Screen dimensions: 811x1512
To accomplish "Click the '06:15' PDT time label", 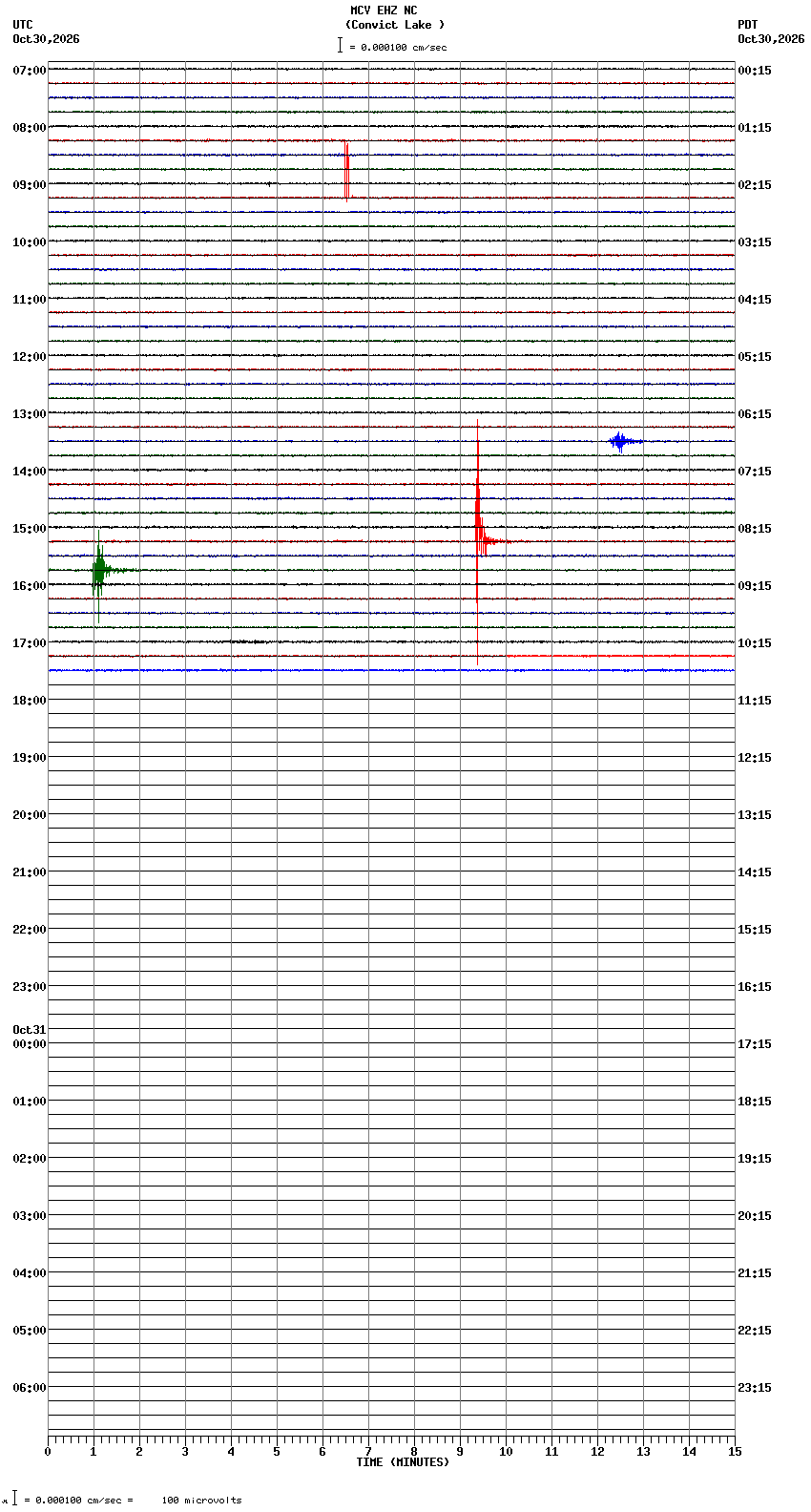I will tap(755, 414).
